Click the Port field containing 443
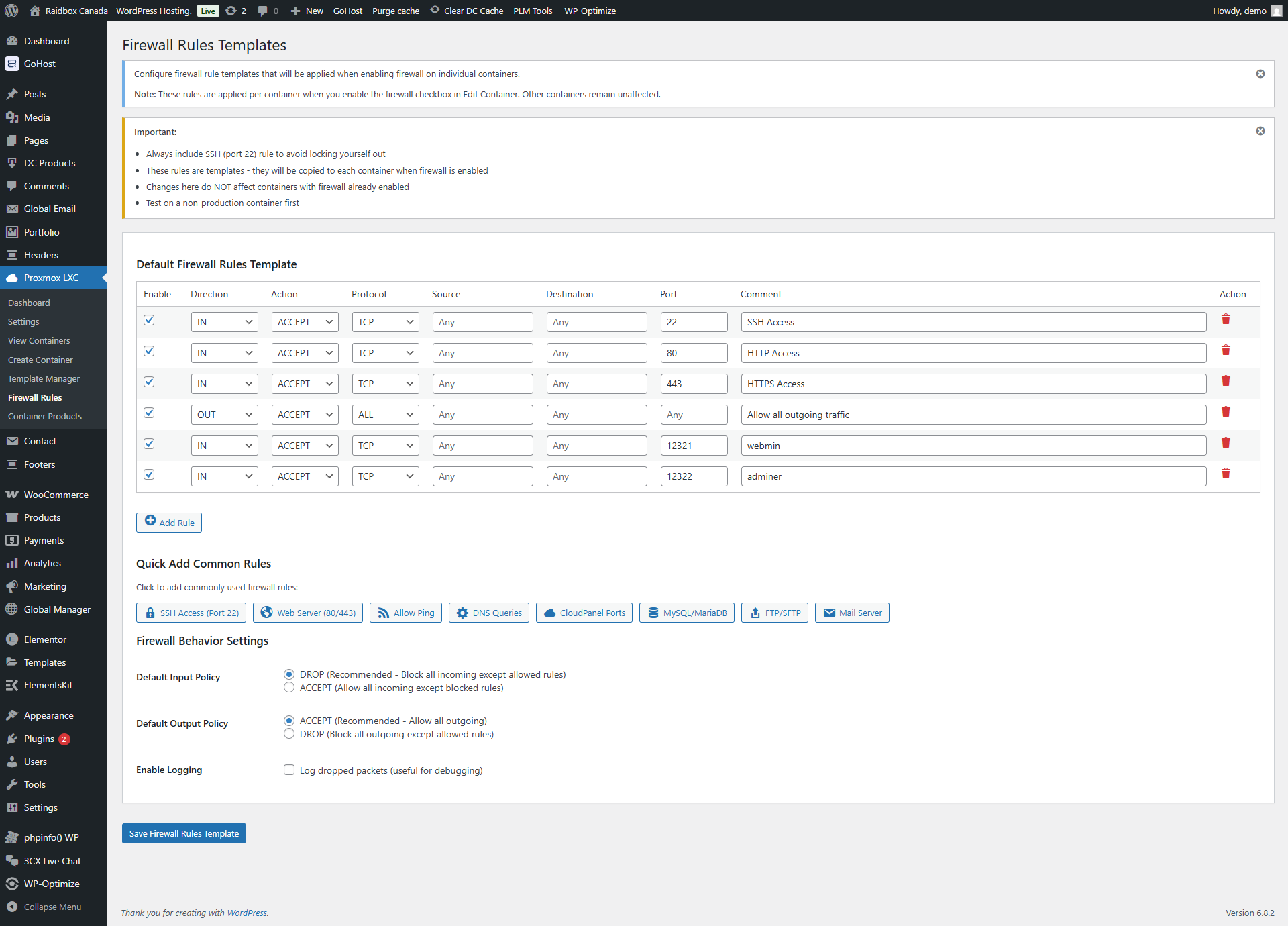The height and width of the screenshot is (926, 1288). (694, 384)
